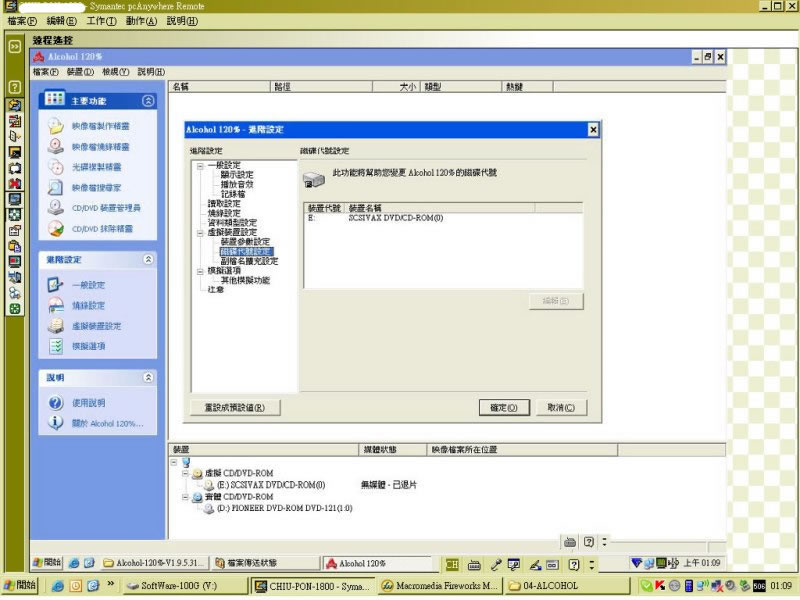Cancel the dialog with 取消(C)
This screenshot has width=800, height=600.
point(561,408)
